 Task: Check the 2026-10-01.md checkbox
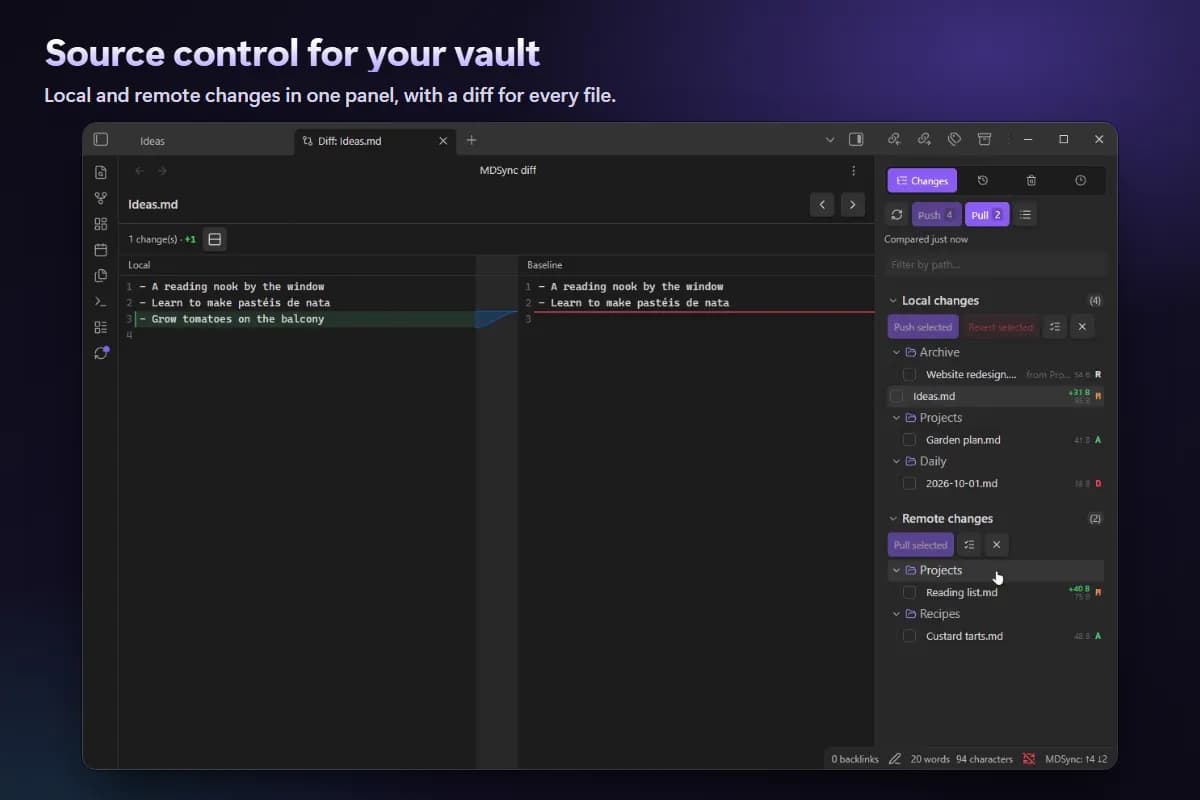coord(909,483)
